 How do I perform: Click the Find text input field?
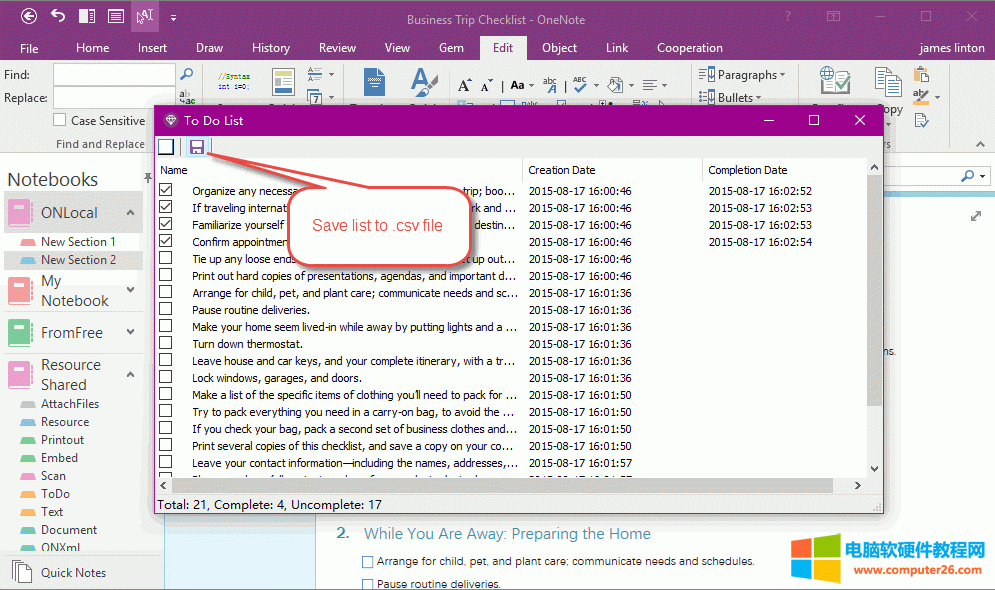113,75
